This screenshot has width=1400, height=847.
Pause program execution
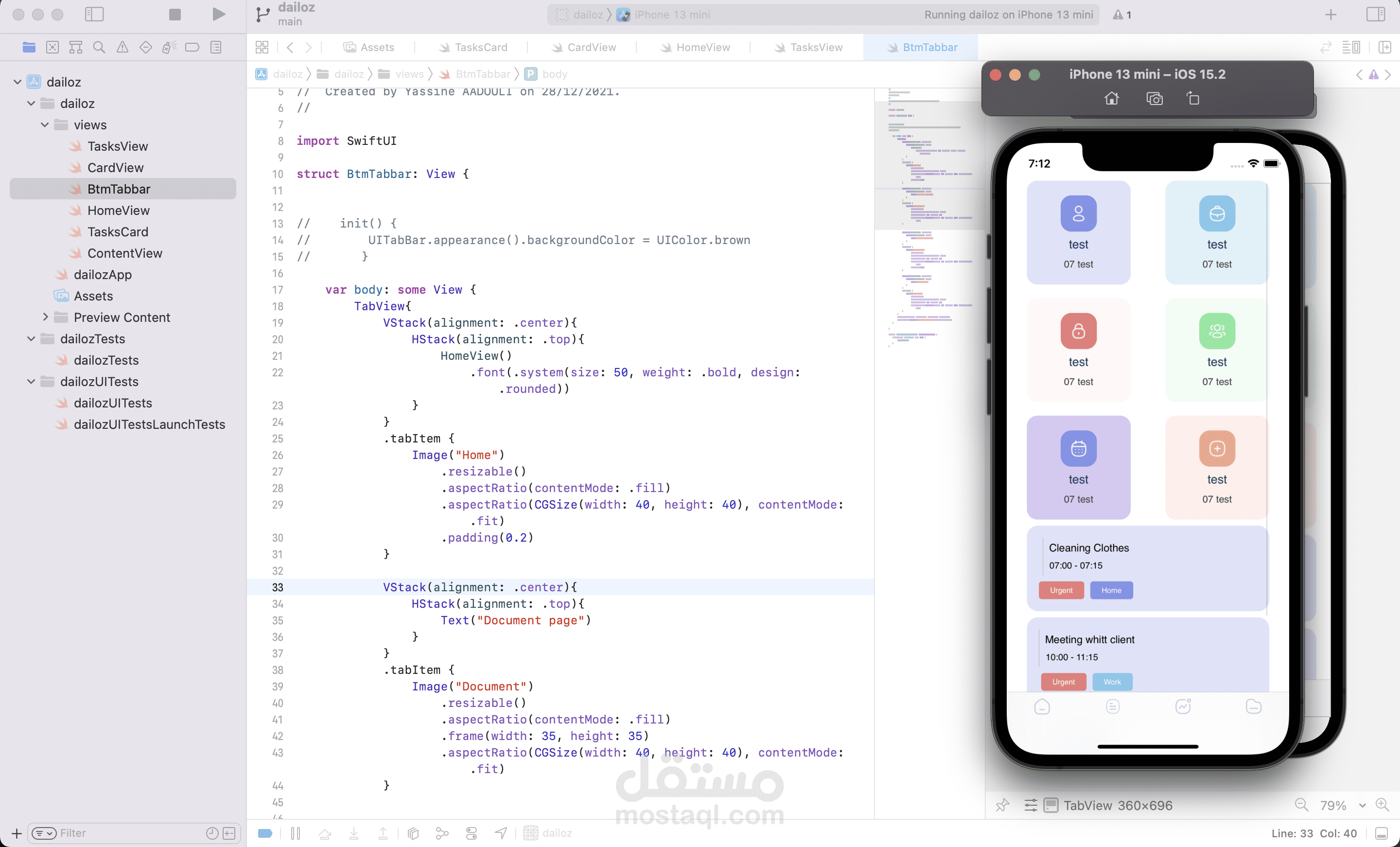pos(296,833)
